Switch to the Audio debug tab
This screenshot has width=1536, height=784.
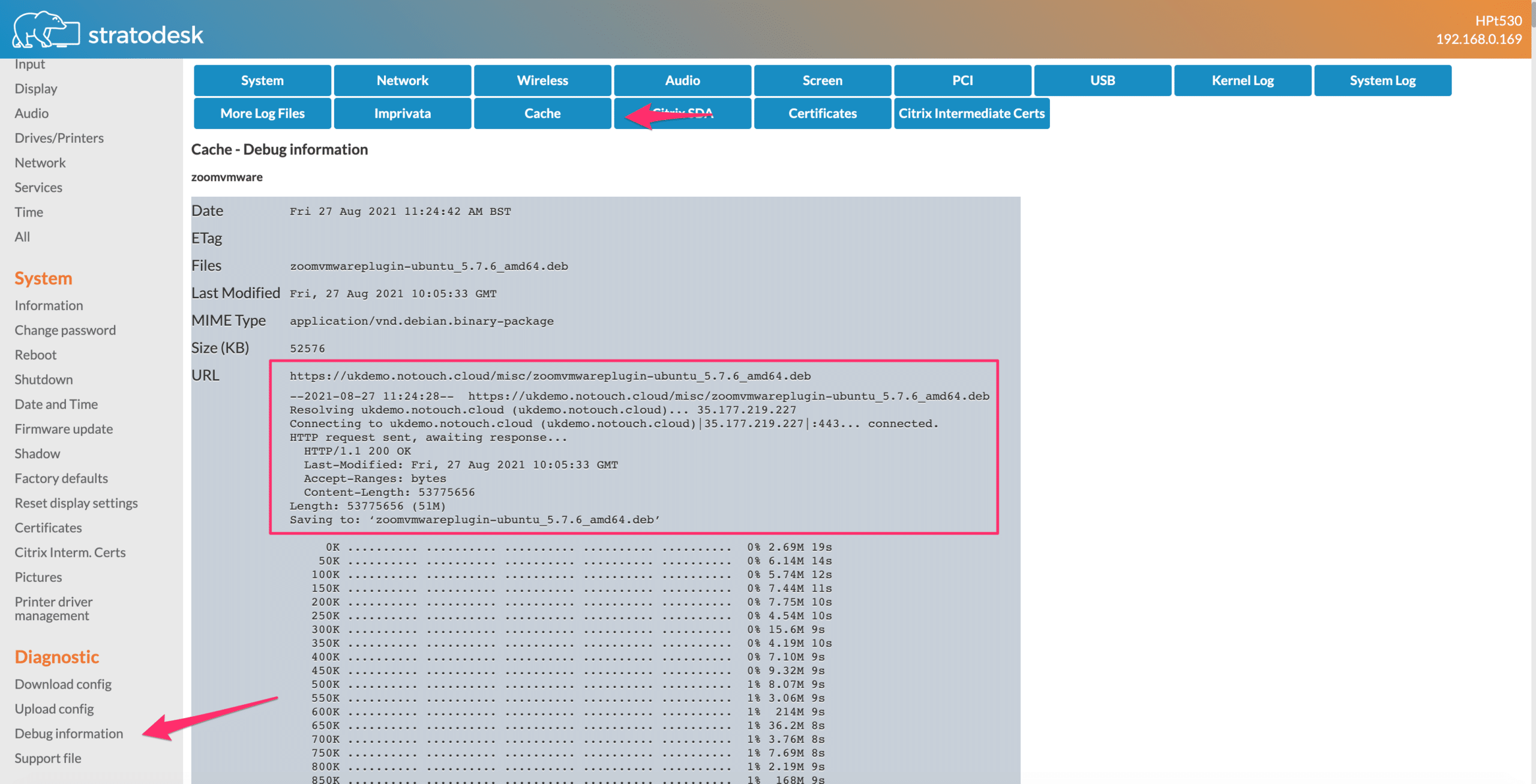pyautogui.click(x=683, y=80)
